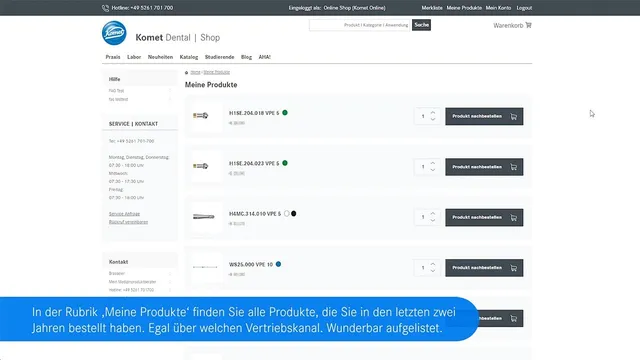Click the product name H4MC.314.010 VPE 5
This screenshot has width=640, height=360.
click(255, 214)
